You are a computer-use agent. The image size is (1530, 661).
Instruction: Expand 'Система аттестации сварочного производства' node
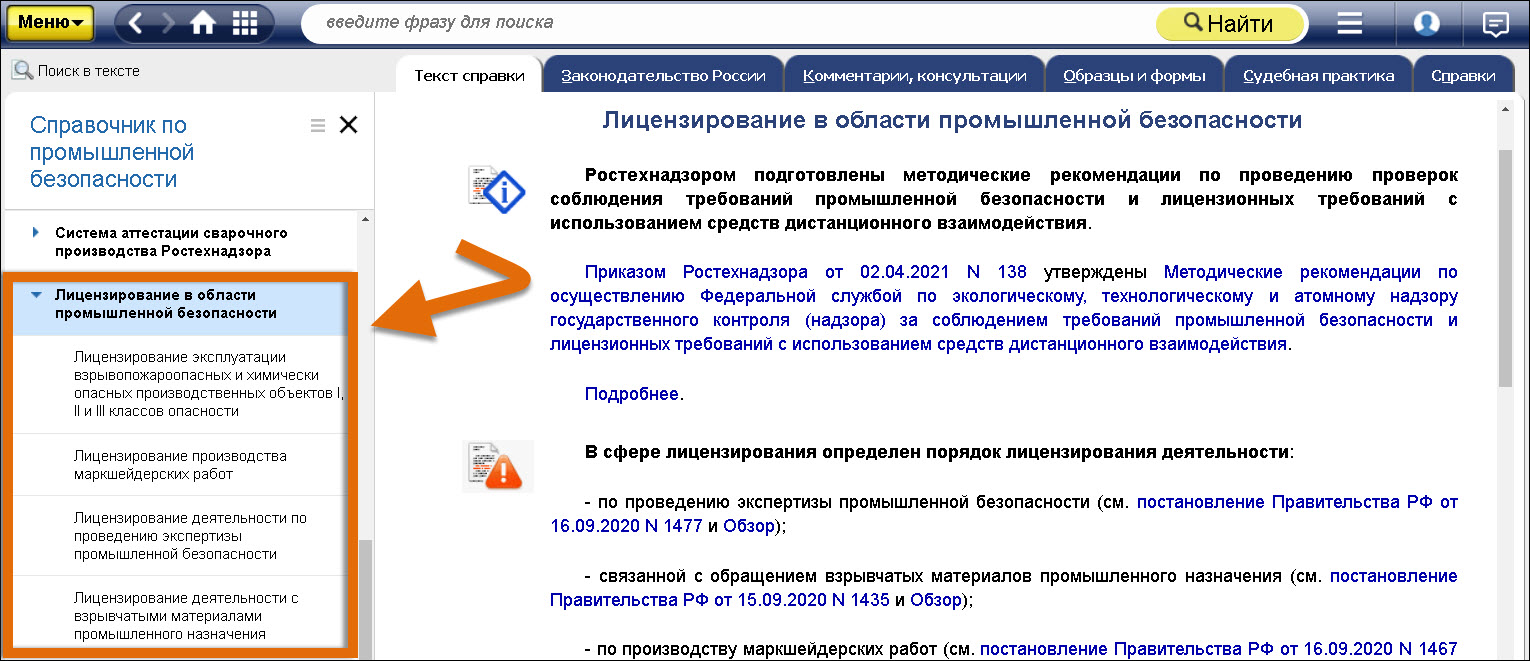coord(36,233)
